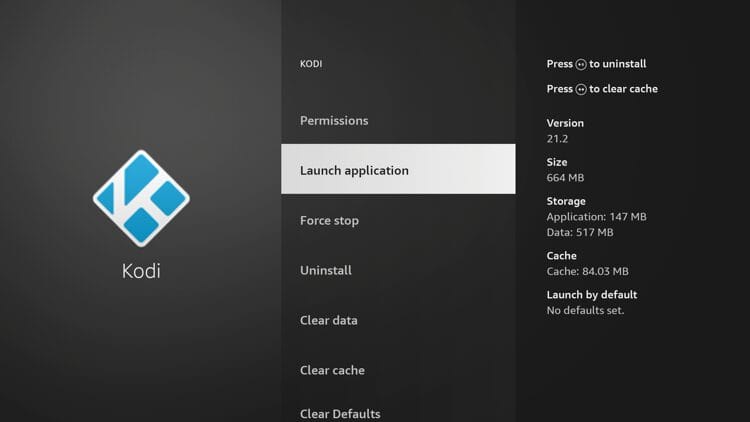Choose the Force stop option
Viewport: 750px width, 422px height.
[398, 221]
